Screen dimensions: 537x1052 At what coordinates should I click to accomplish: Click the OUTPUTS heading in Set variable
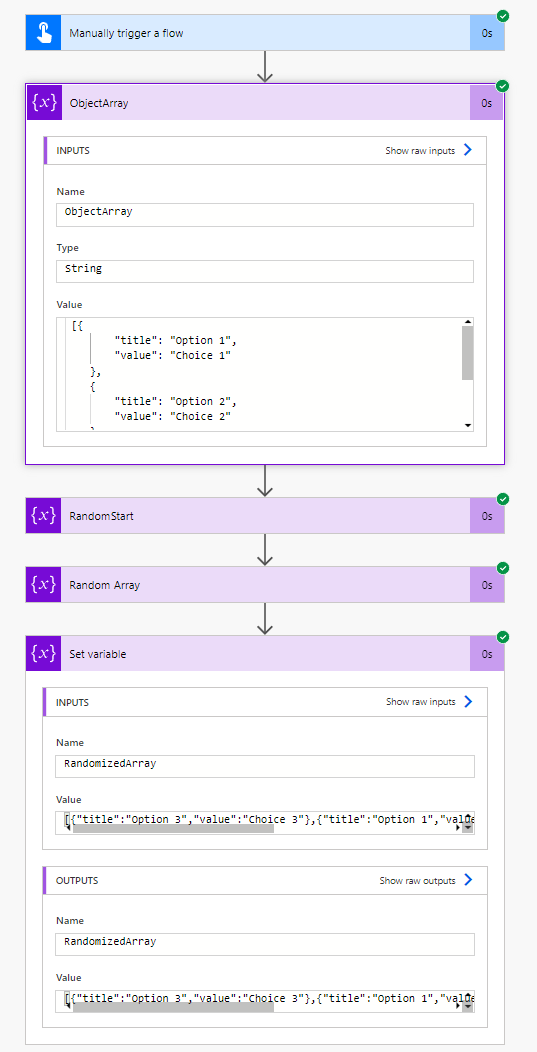(x=77, y=880)
